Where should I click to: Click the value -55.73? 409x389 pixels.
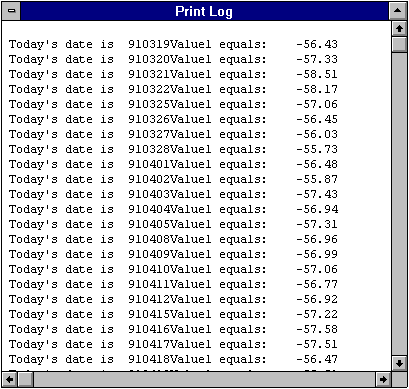(x=317, y=149)
